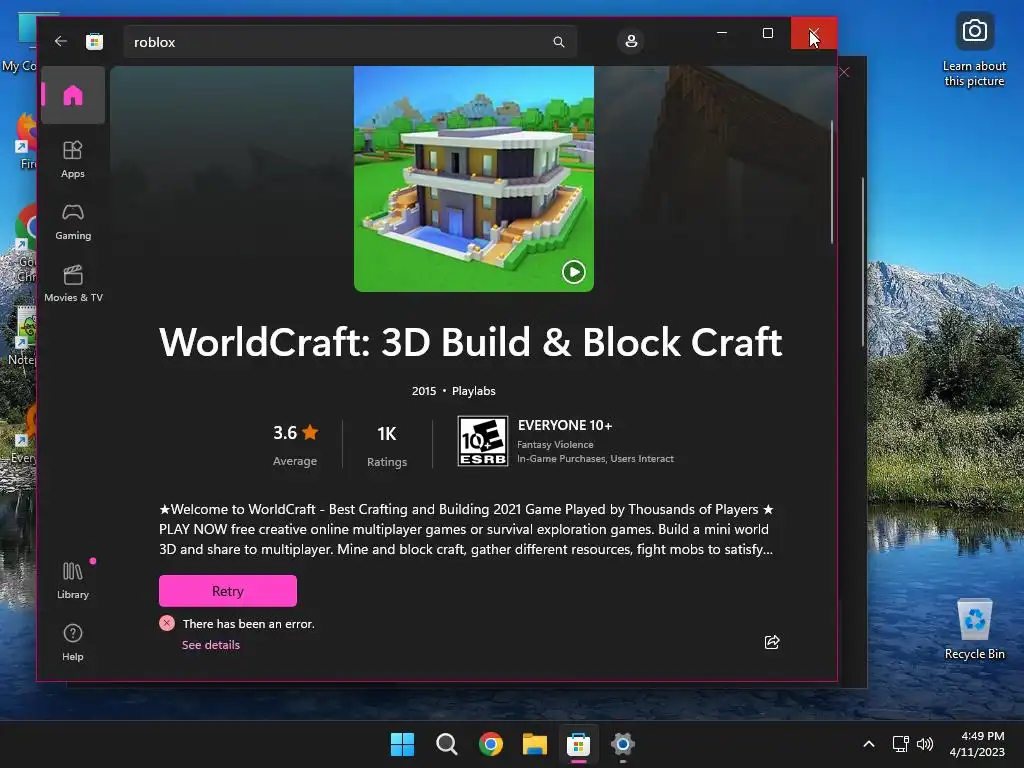The width and height of the screenshot is (1024, 768).
Task: Click the search magnifier icon
Action: point(558,42)
